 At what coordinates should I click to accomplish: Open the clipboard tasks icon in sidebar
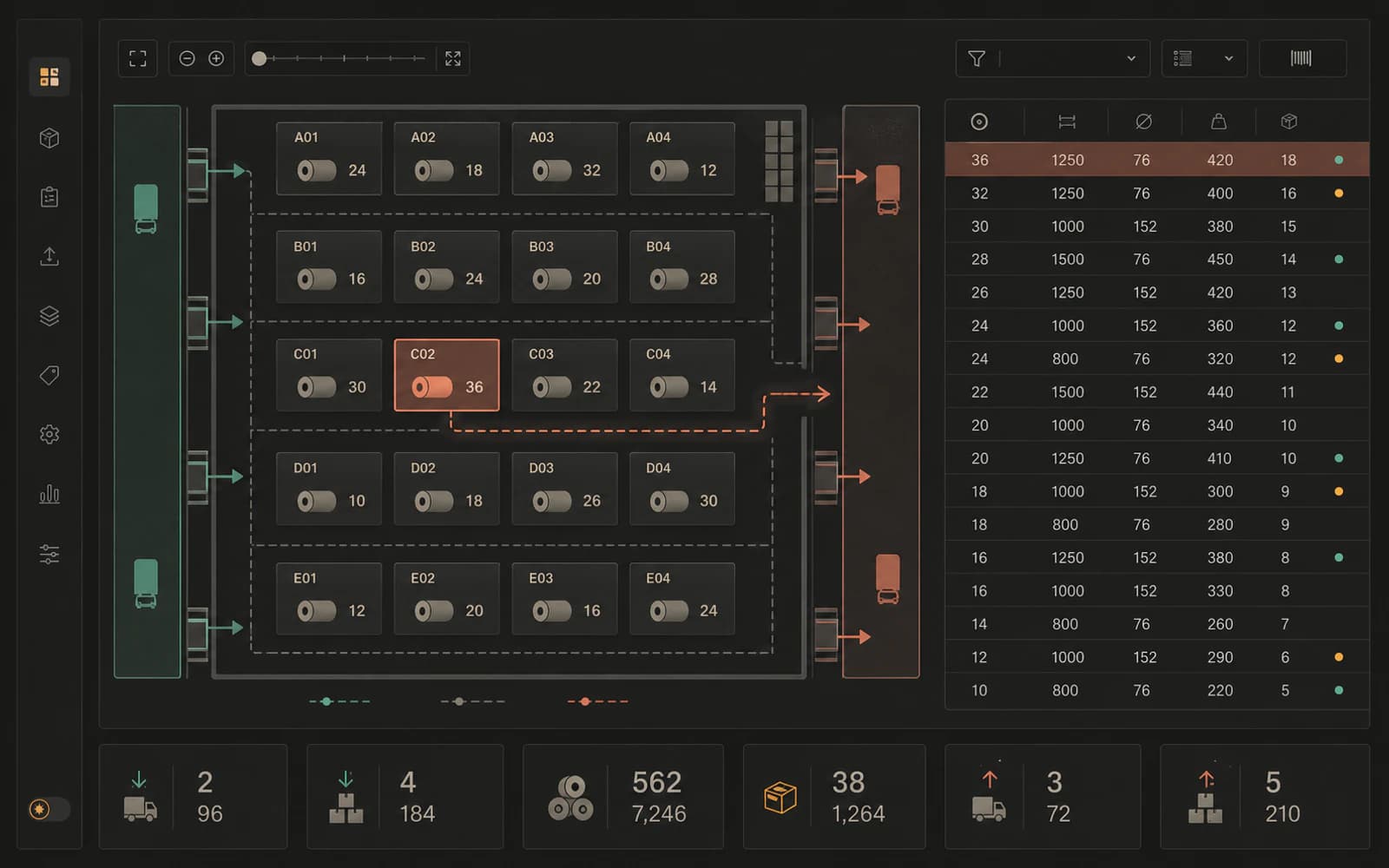(49, 197)
